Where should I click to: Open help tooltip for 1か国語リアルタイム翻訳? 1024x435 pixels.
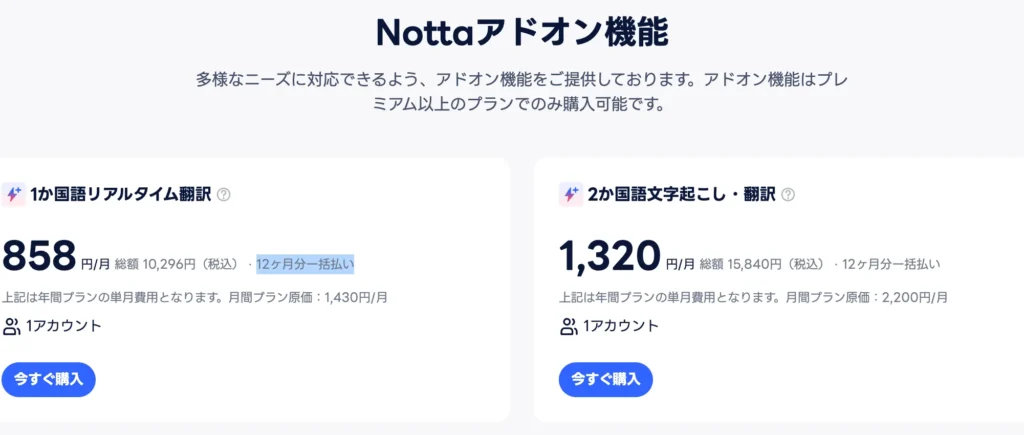point(223,195)
